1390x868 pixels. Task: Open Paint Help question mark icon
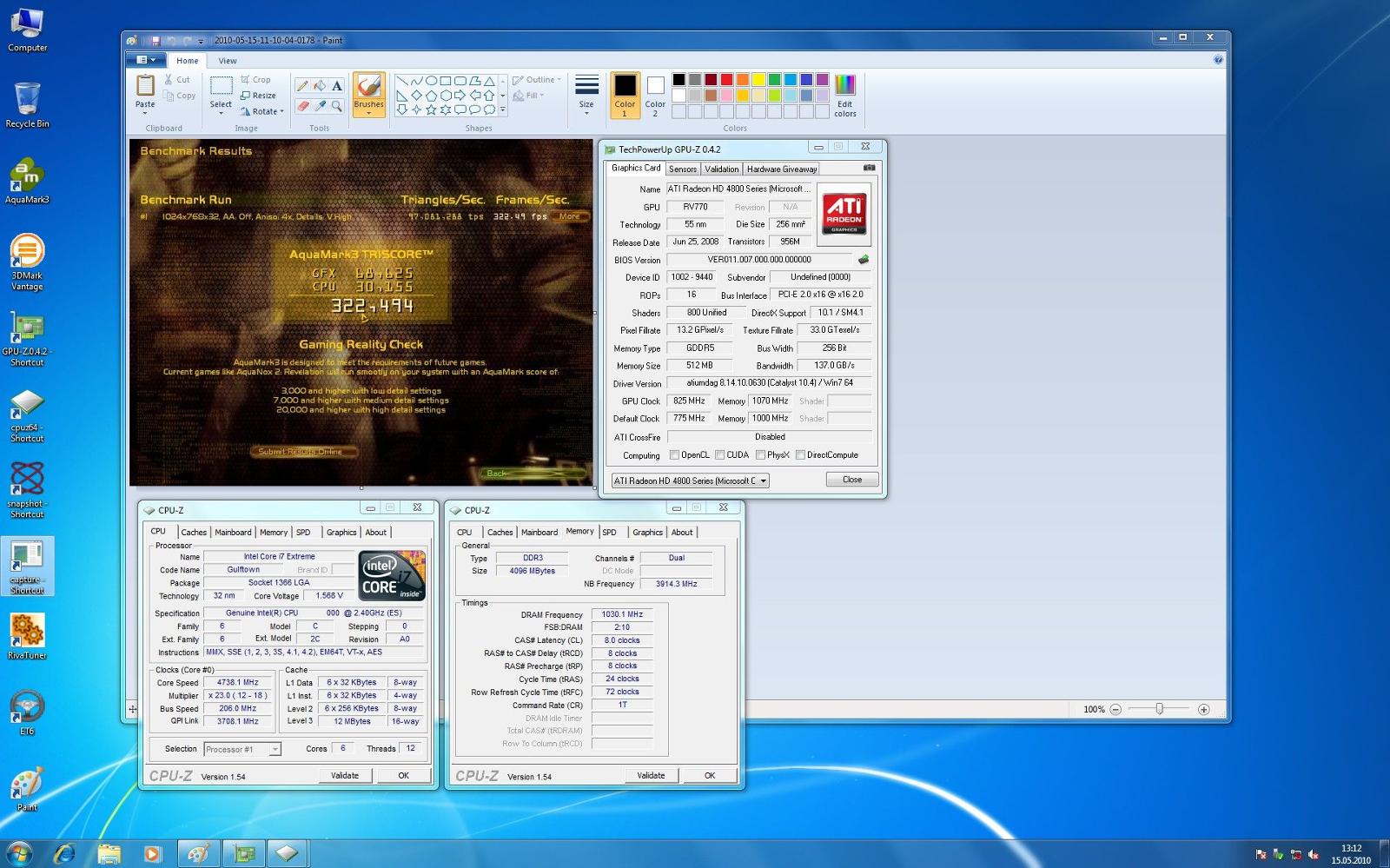[1218, 60]
